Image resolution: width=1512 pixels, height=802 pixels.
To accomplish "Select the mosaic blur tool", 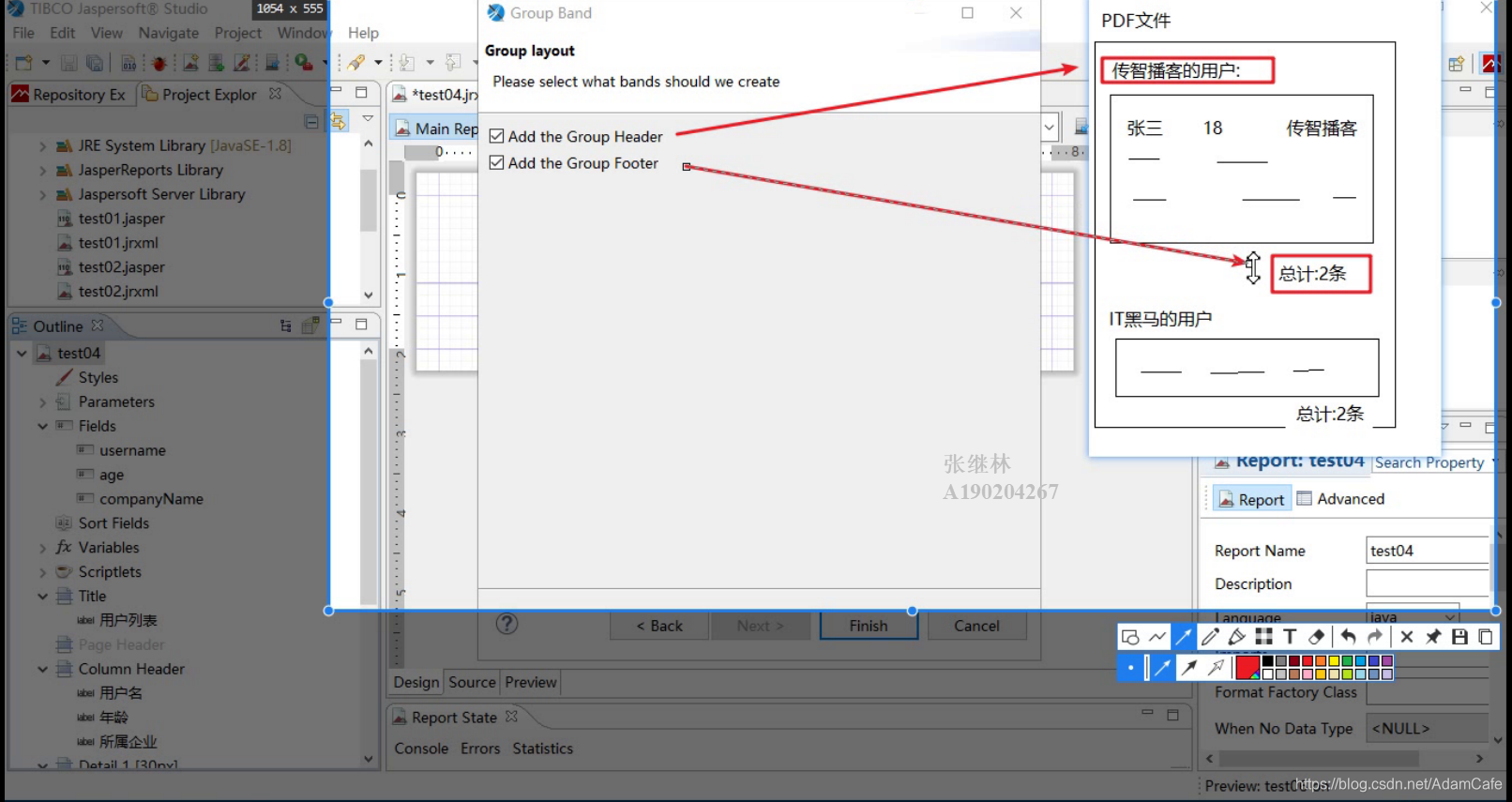I will (1263, 637).
